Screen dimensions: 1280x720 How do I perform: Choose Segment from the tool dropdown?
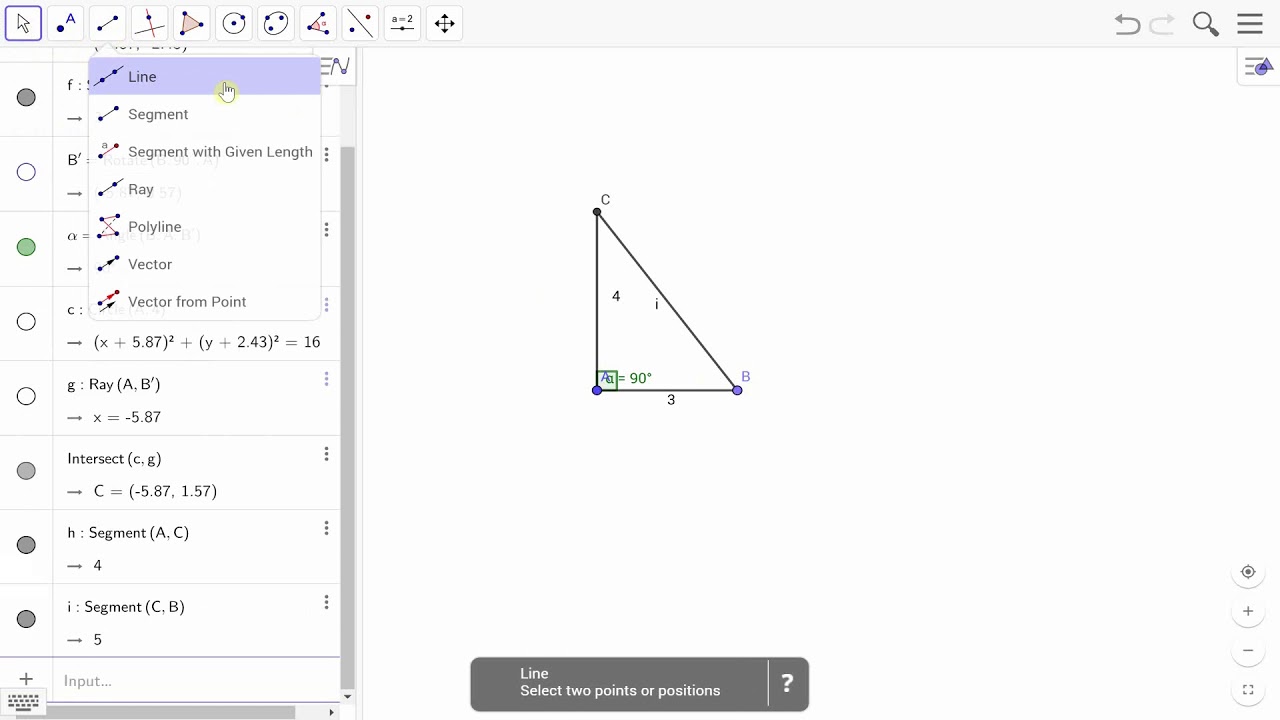tap(205, 114)
